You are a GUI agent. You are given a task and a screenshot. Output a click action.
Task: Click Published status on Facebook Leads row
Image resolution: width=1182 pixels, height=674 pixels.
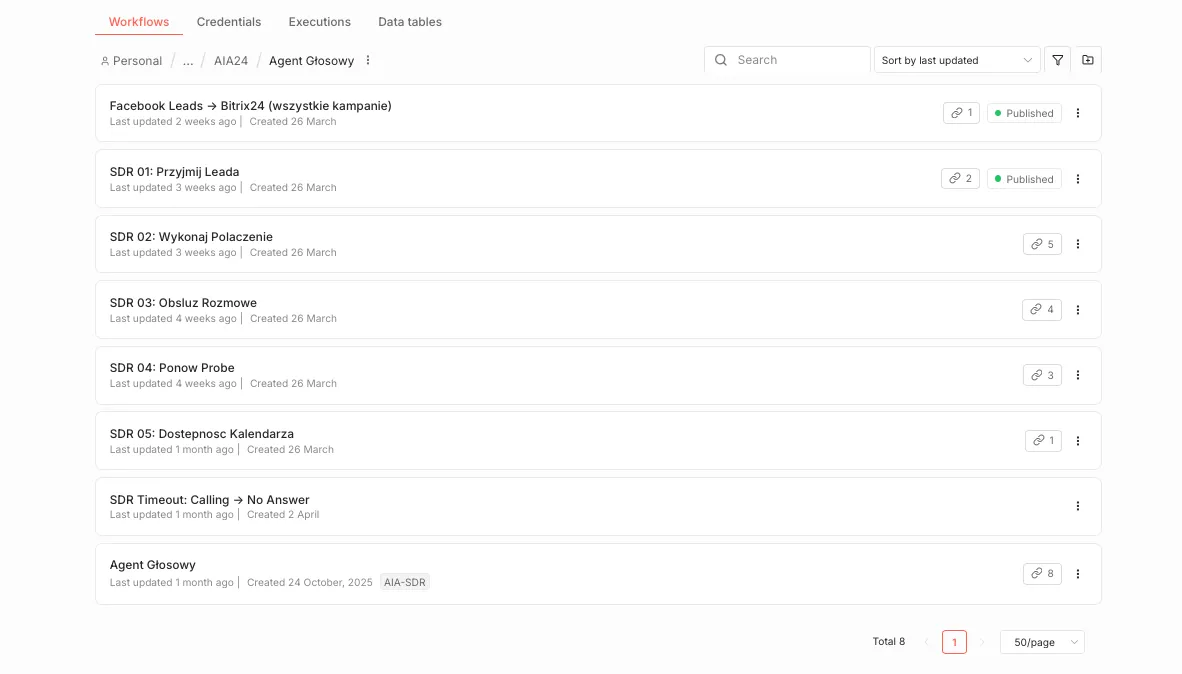click(x=1024, y=113)
